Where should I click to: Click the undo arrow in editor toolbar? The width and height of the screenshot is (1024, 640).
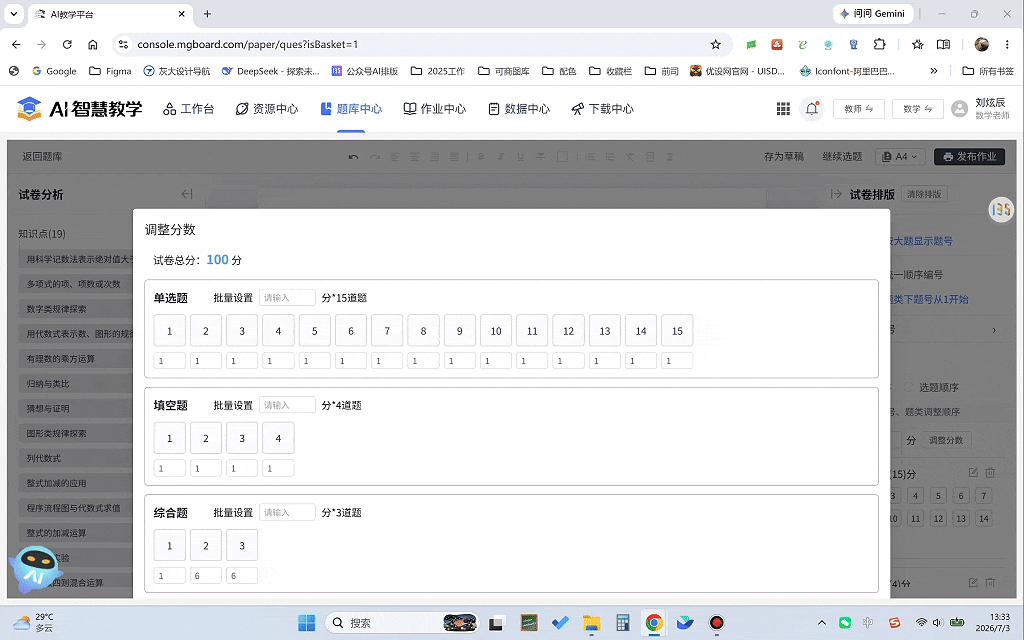[353, 157]
